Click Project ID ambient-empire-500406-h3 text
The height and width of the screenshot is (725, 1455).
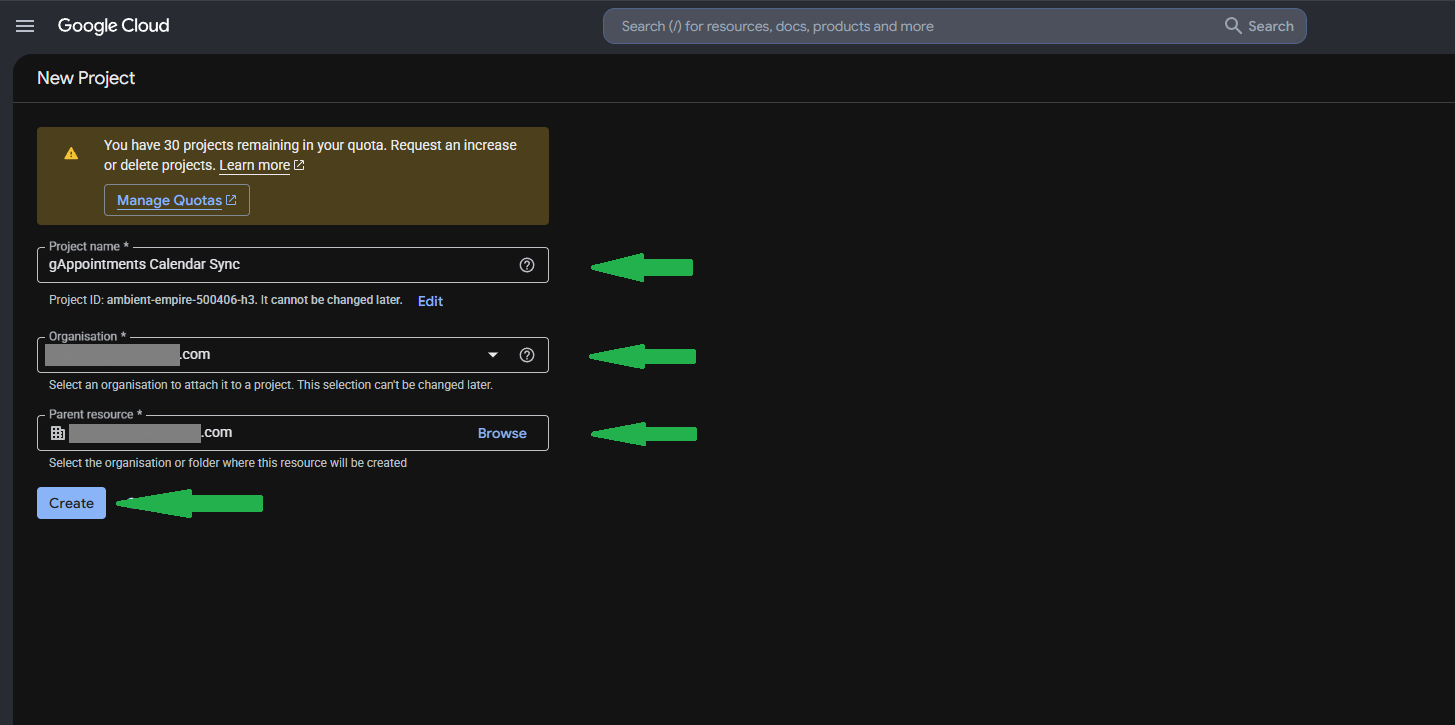226,300
